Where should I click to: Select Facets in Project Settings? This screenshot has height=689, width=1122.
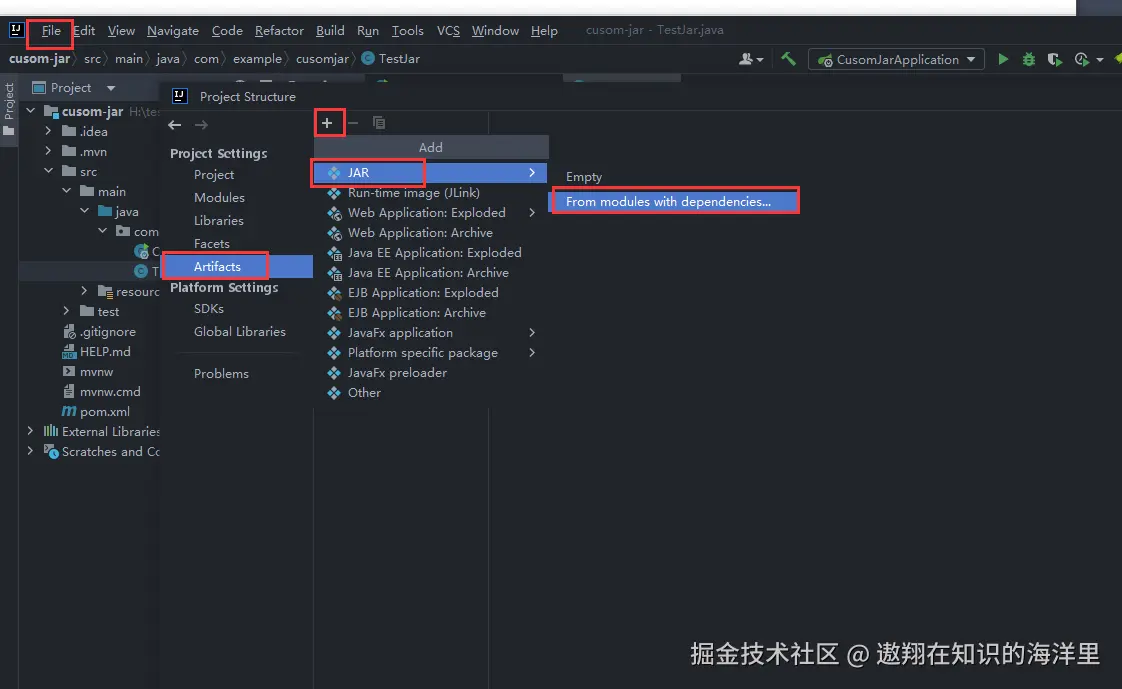(x=211, y=243)
